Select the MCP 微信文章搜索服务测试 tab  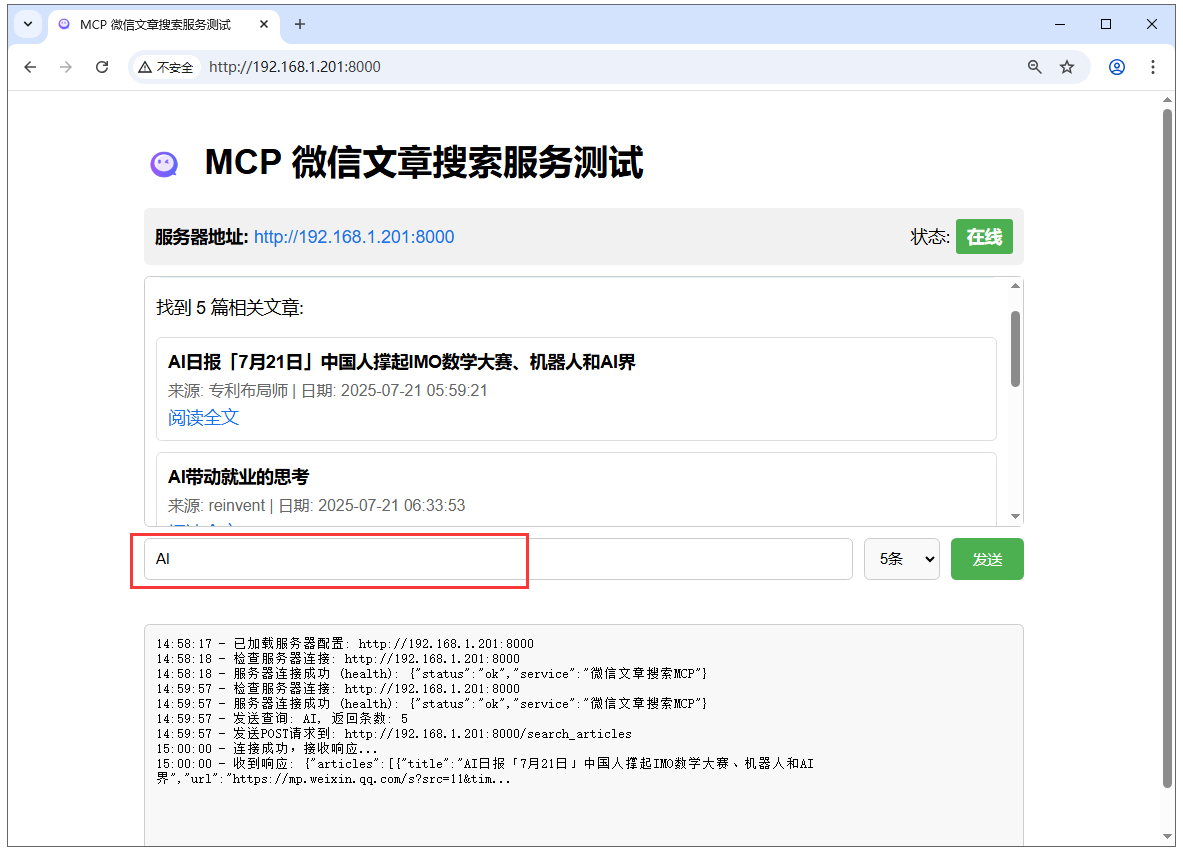155,25
